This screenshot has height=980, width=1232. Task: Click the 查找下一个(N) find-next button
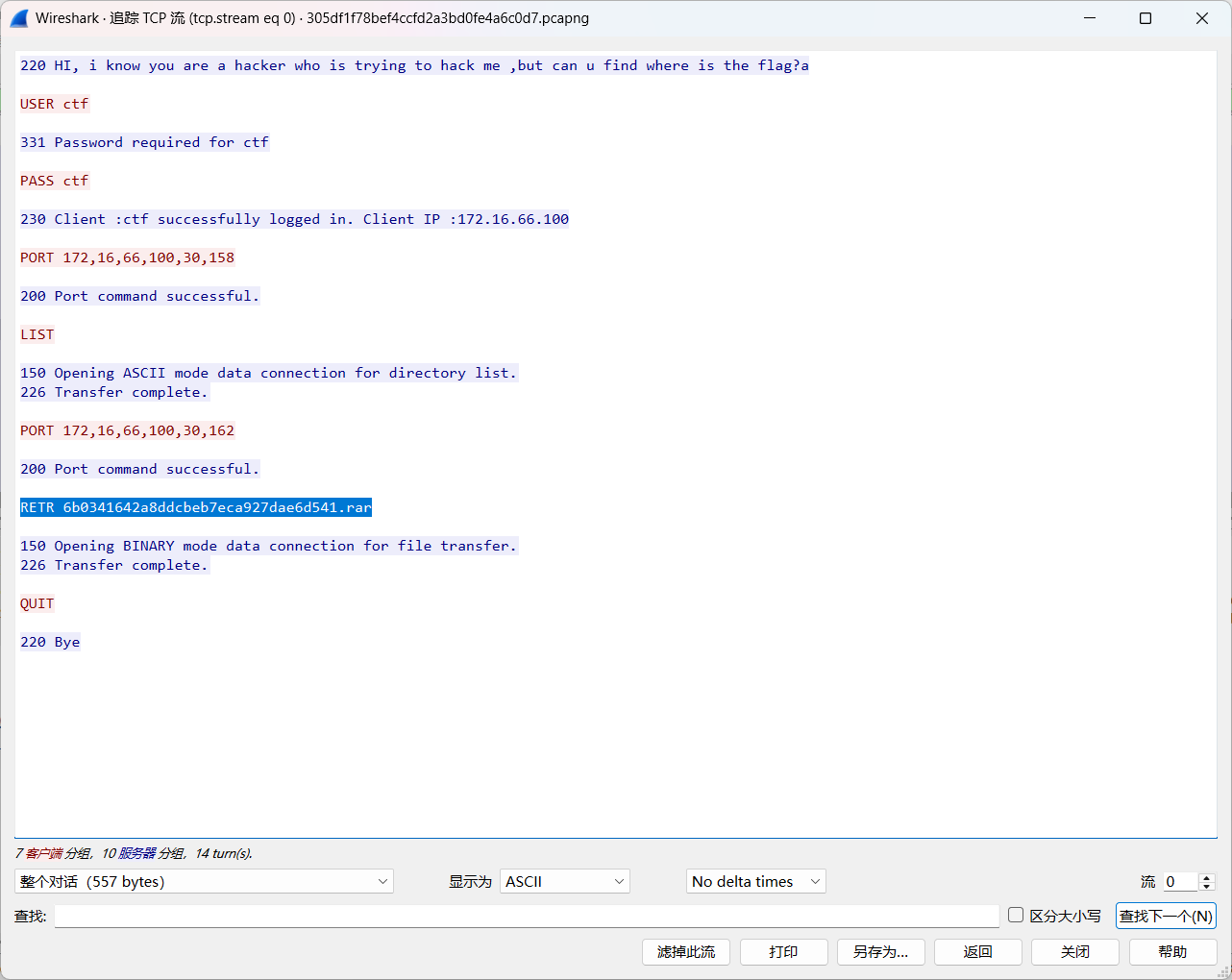tap(1165, 915)
